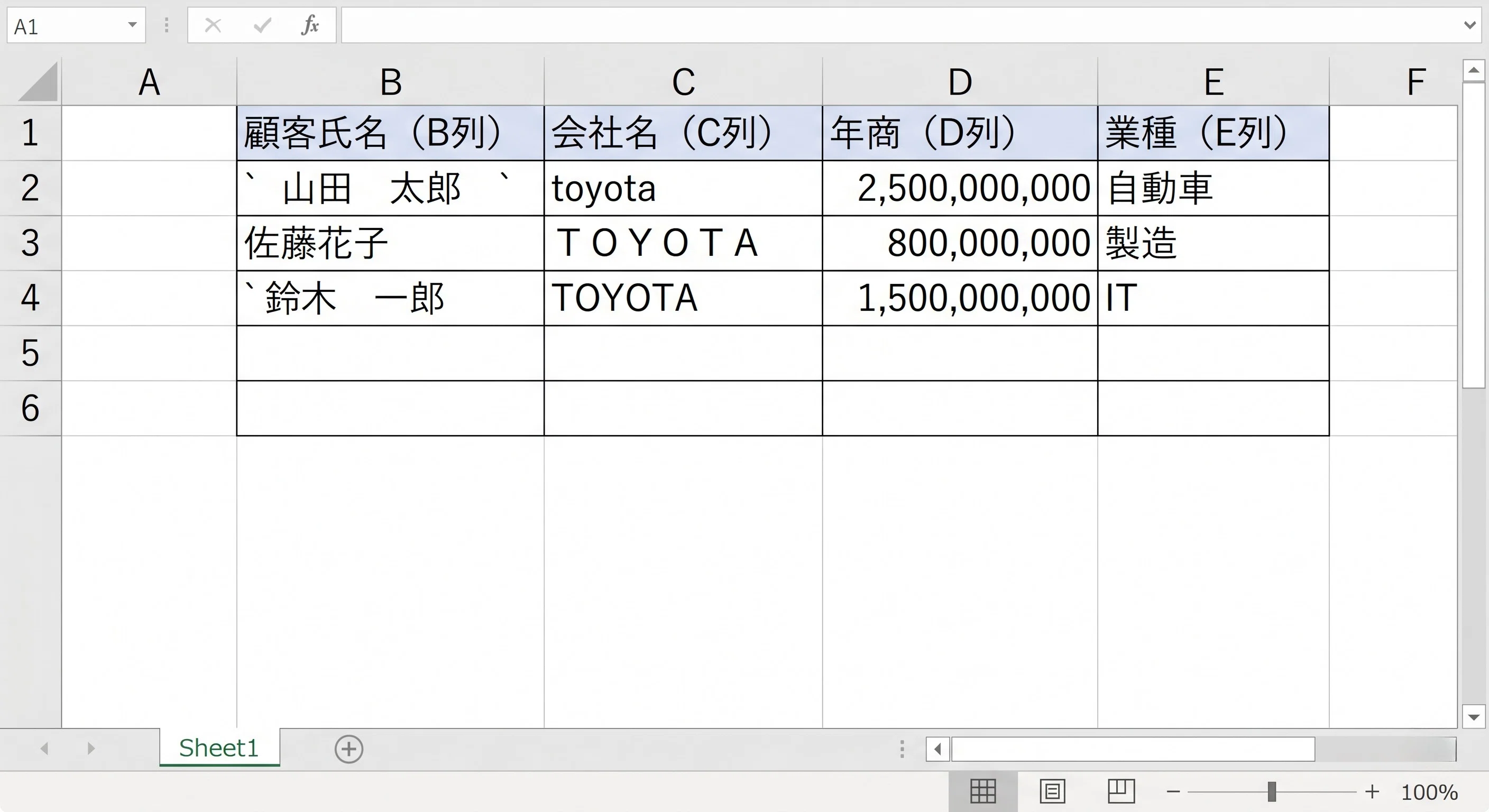Add a new sheet with plus icon
The height and width of the screenshot is (812, 1489).
tap(348, 749)
